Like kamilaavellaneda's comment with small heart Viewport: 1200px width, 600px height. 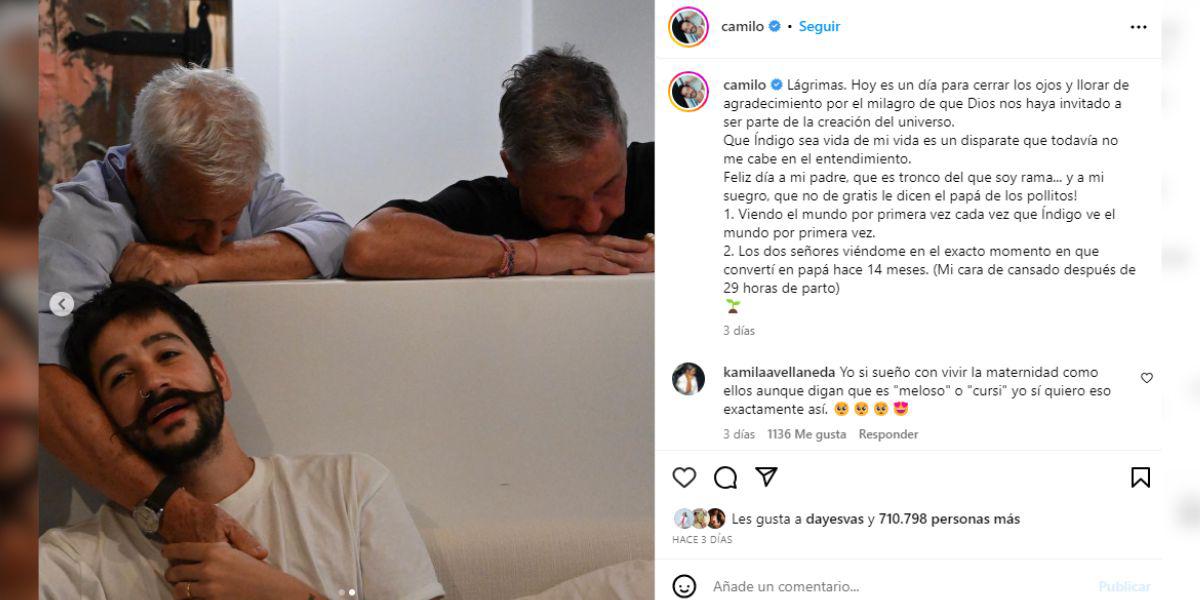[x=1146, y=378]
